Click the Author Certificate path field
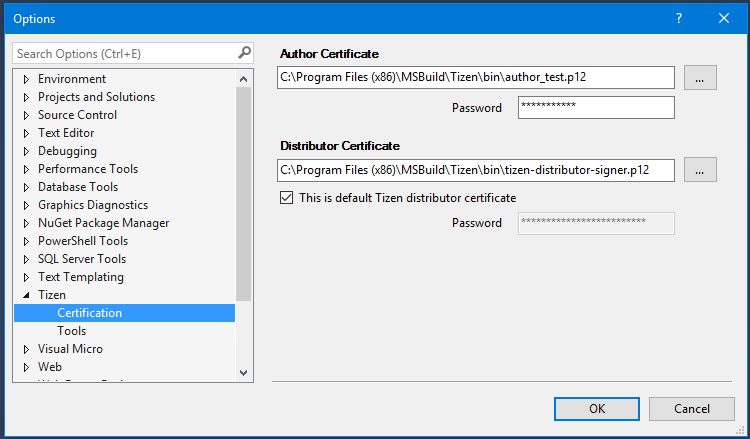 476,78
